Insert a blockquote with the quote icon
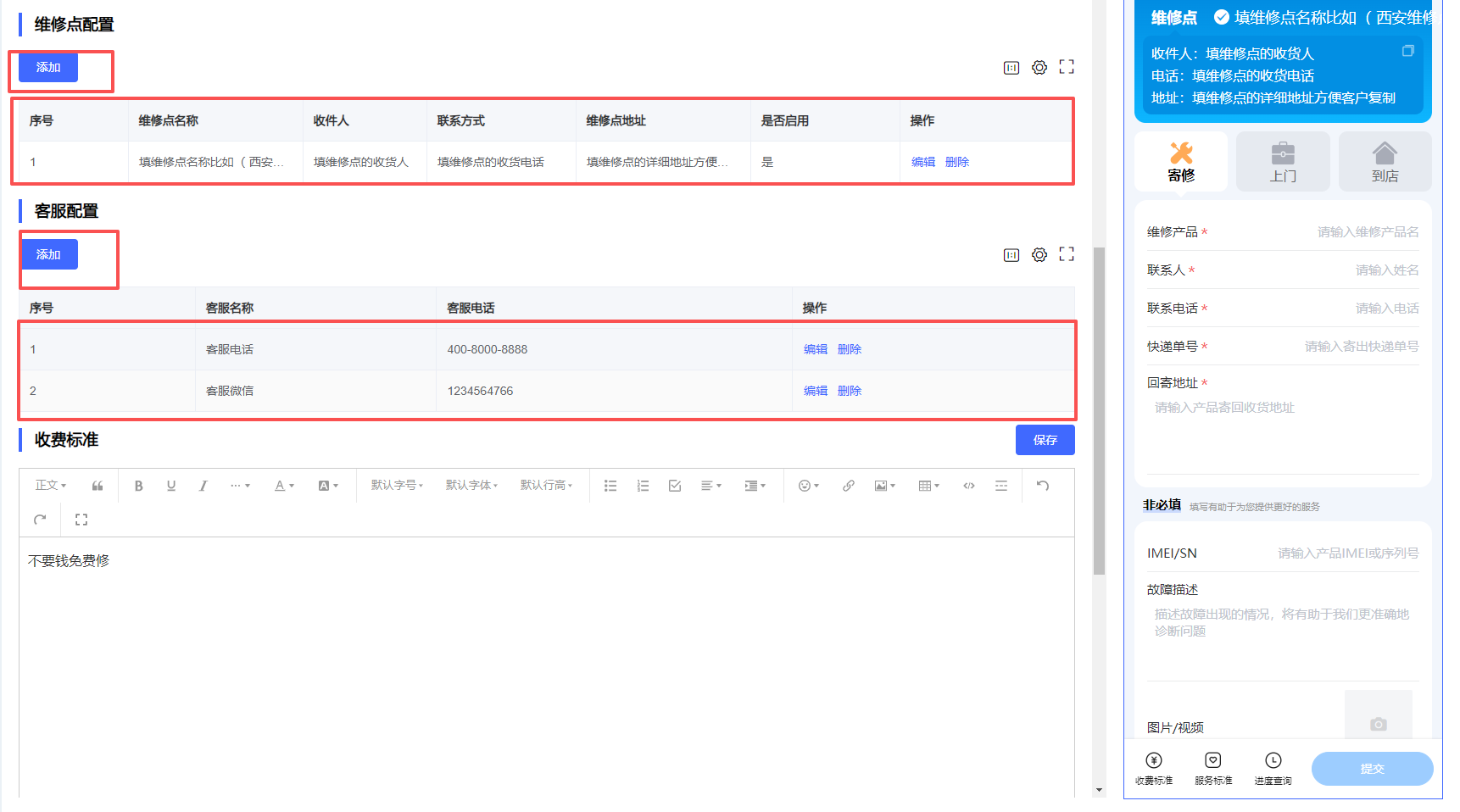This screenshot has width=1460, height=812. (x=98, y=486)
